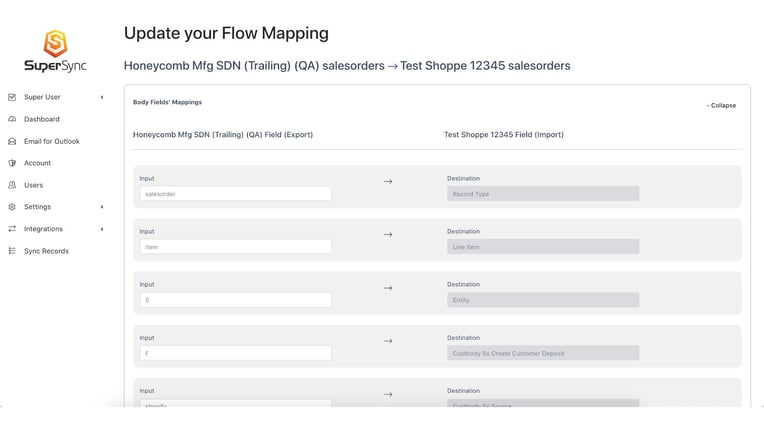Click the Email for Outlook envelope icon
This screenshot has width=764, height=429.
coord(12,141)
